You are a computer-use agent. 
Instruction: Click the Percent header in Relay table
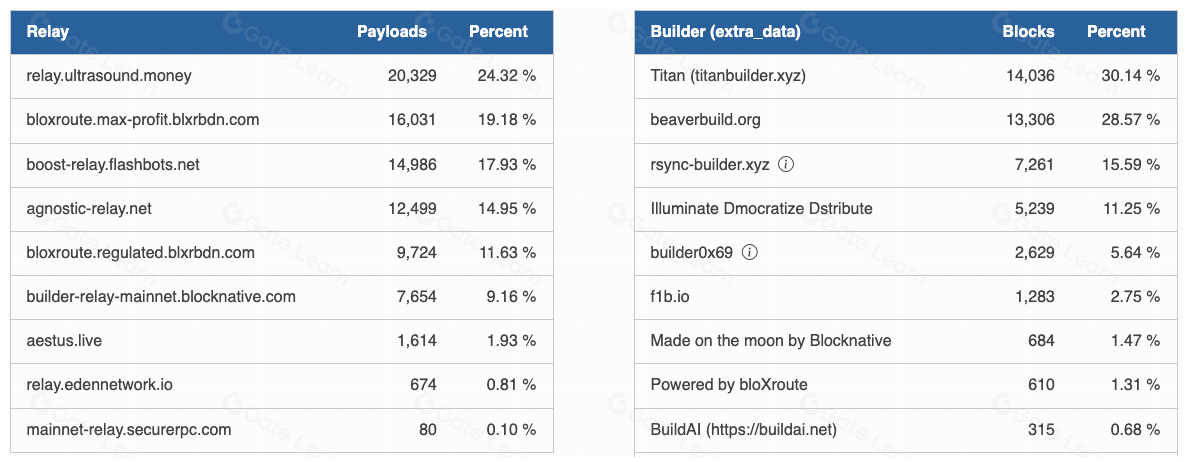point(498,32)
